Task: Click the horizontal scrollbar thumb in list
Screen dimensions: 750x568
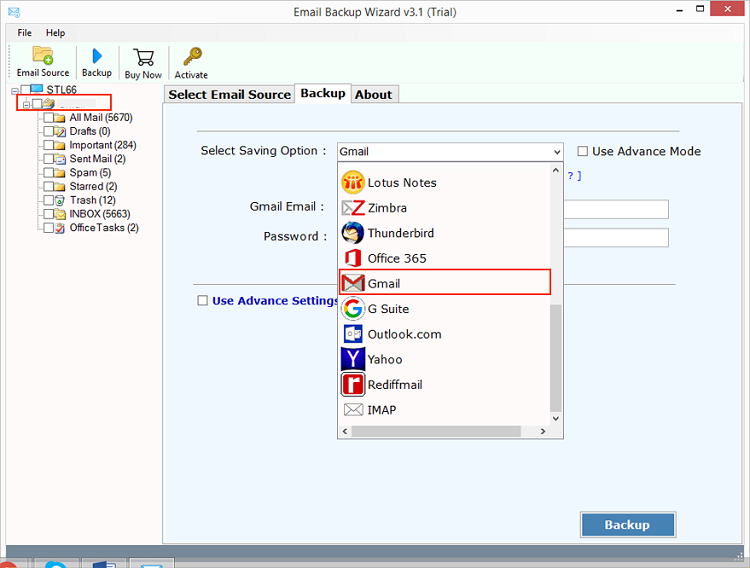Action: pos(436,431)
